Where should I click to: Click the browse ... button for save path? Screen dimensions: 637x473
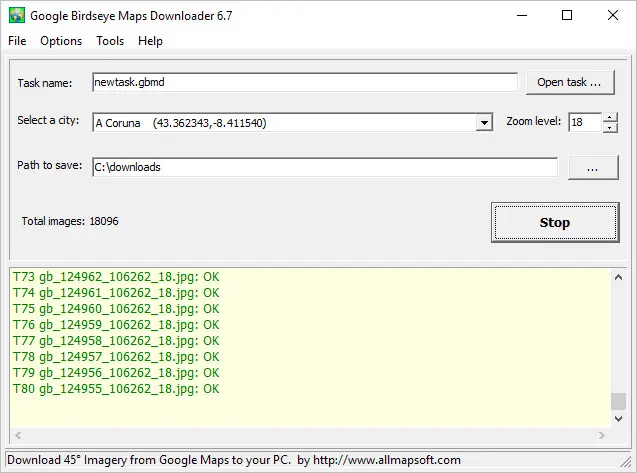coord(593,167)
